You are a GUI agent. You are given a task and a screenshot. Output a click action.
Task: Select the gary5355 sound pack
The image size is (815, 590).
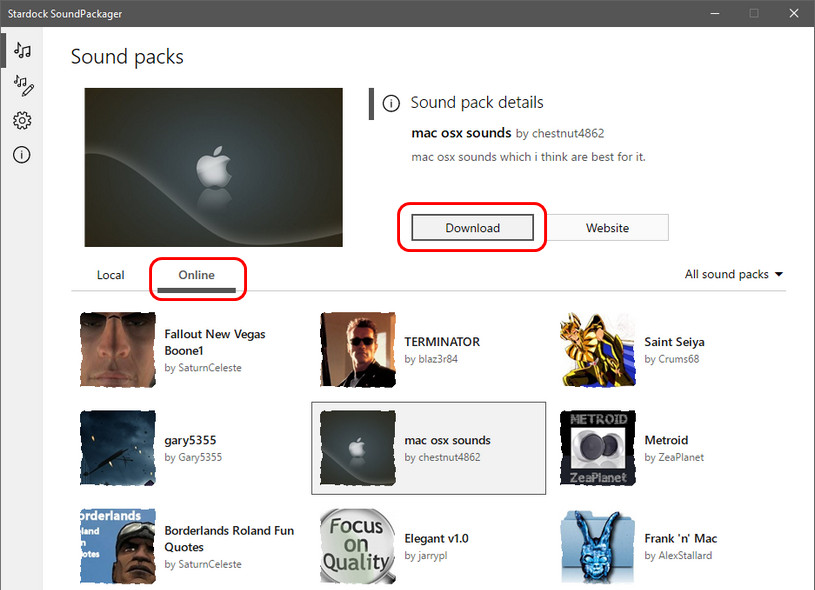tap(118, 447)
